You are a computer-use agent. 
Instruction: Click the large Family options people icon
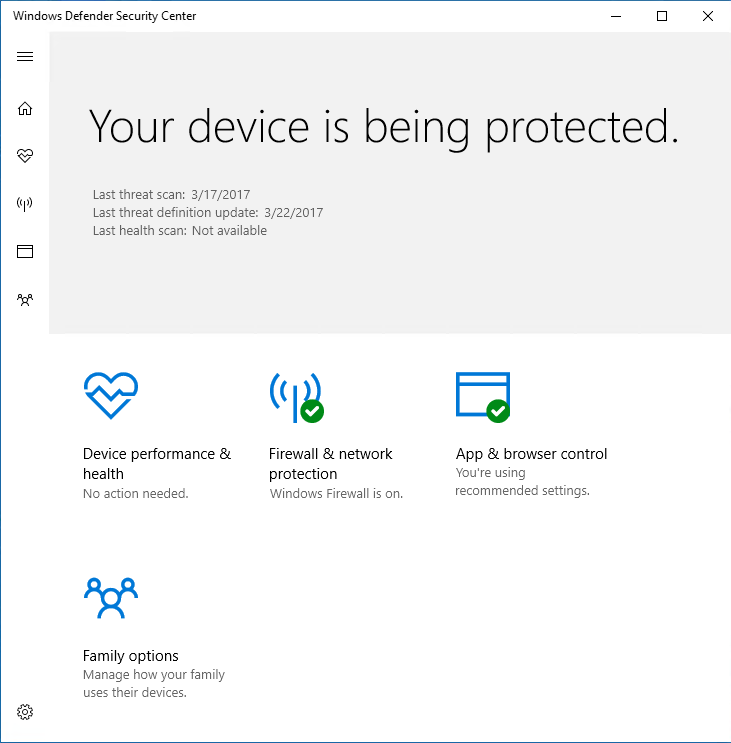coord(110,599)
